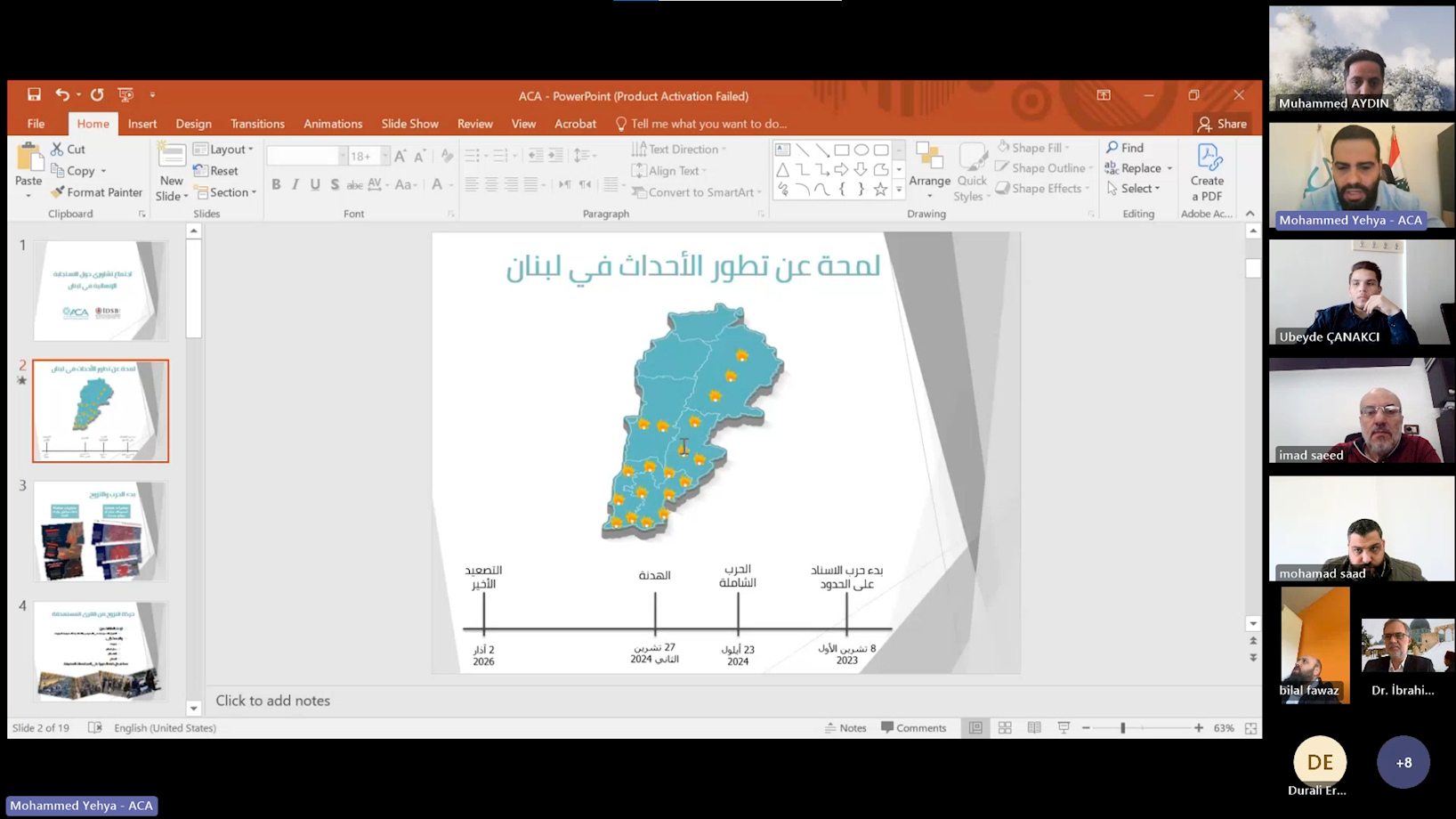Image resolution: width=1456 pixels, height=819 pixels.
Task: Click Create a PDF icon
Action: pos(1207,171)
